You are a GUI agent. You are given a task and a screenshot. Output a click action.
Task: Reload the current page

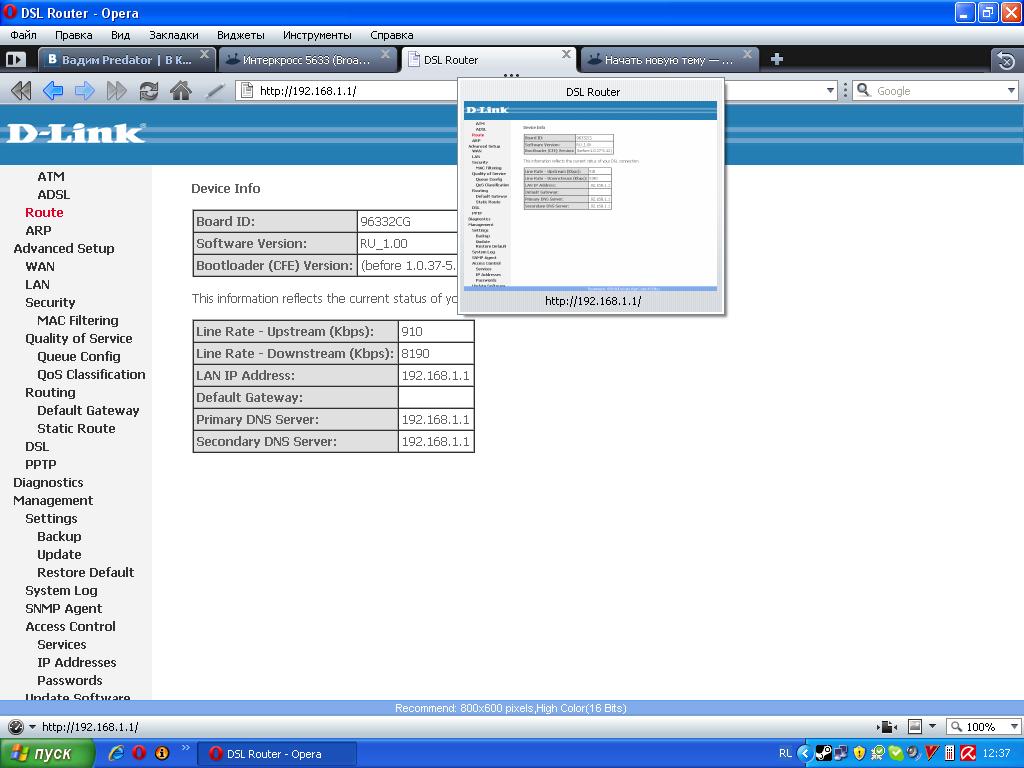[x=149, y=91]
